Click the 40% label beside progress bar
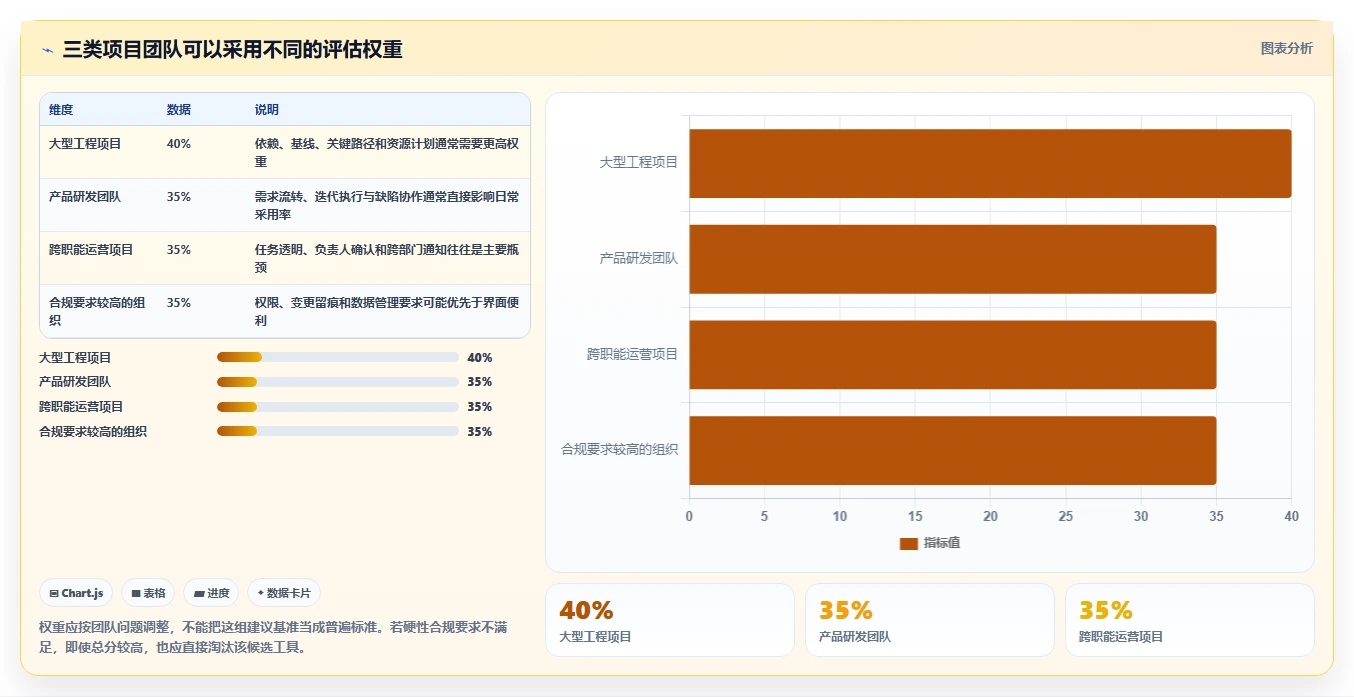 [480, 357]
